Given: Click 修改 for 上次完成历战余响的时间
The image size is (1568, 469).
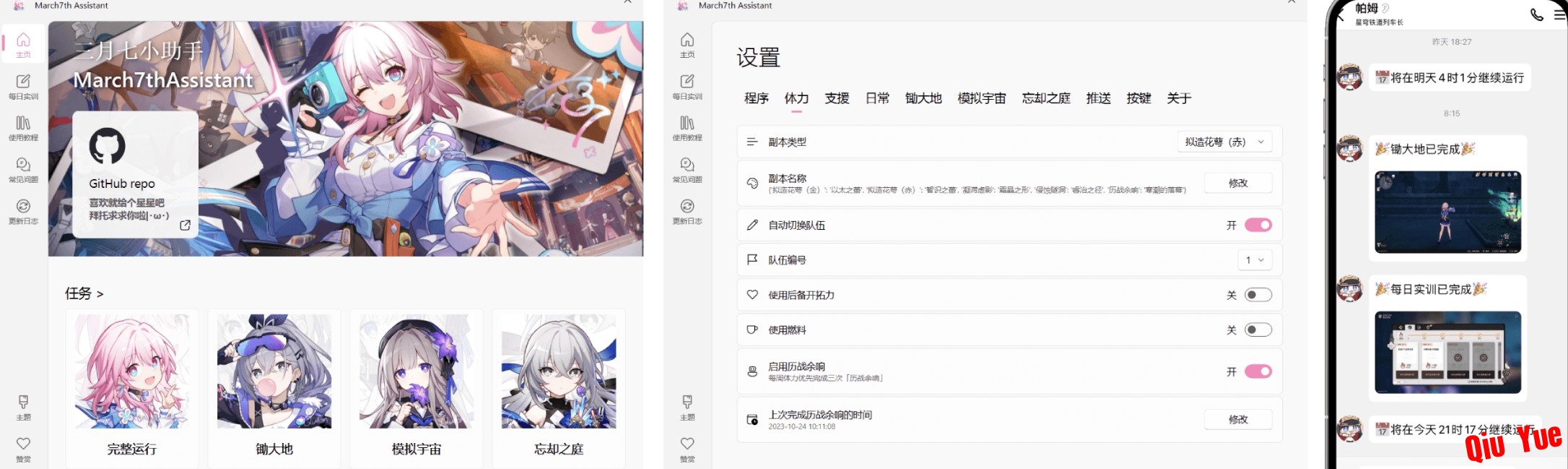Looking at the screenshot, I should pos(1238,419).
